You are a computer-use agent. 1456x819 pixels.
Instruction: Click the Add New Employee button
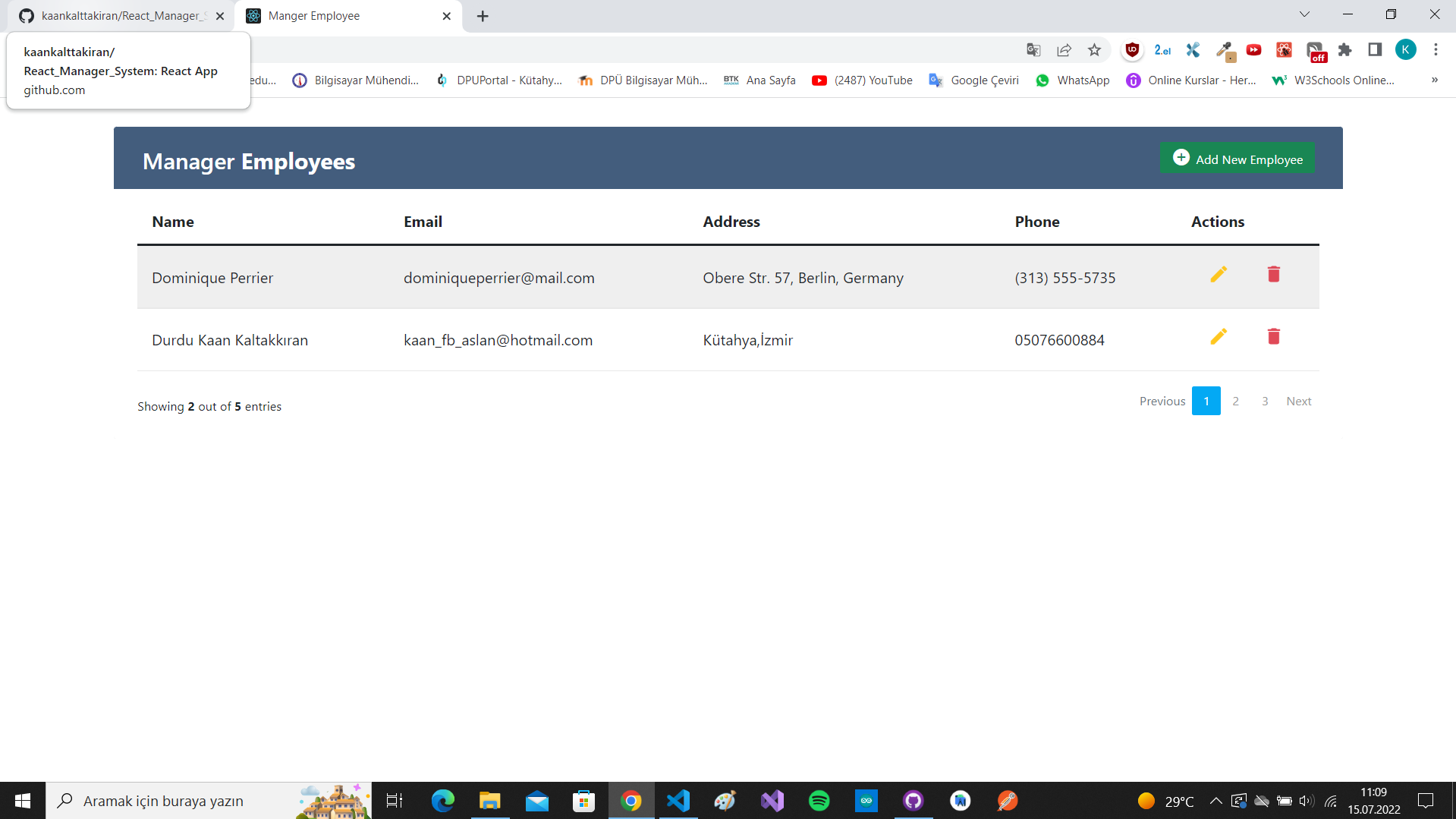click(x=1237, y=158)
